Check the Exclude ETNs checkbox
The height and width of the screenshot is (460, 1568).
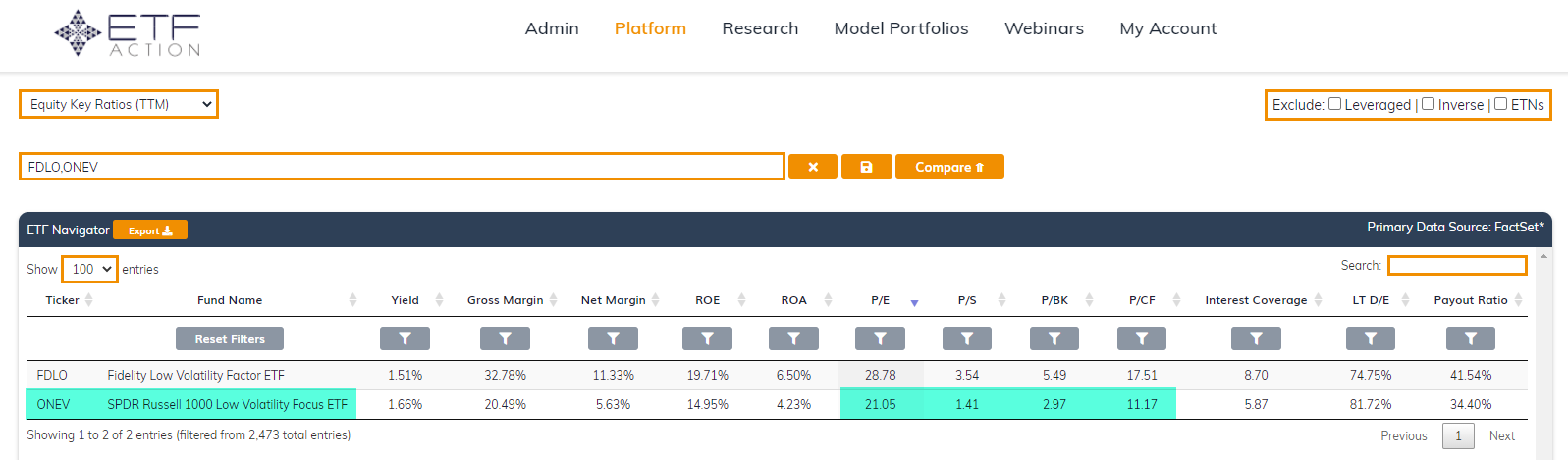click(x=1500, y=104)
